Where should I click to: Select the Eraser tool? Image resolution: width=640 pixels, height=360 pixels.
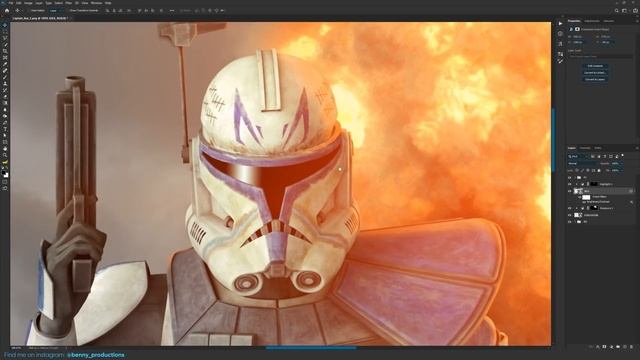click(5, 97)
